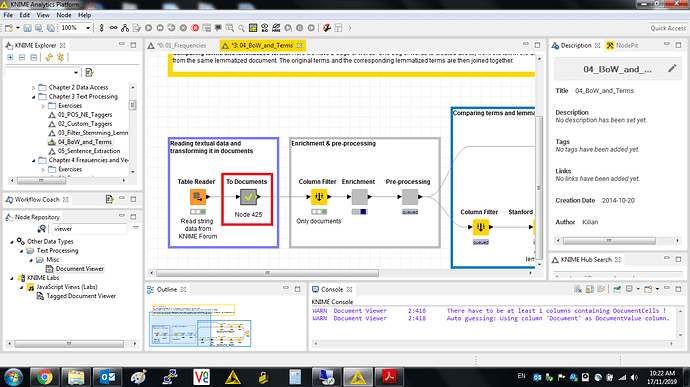Collapse the Chapter 3 Text Processing folder
The image size is (690, 387).
pos(33,96)
